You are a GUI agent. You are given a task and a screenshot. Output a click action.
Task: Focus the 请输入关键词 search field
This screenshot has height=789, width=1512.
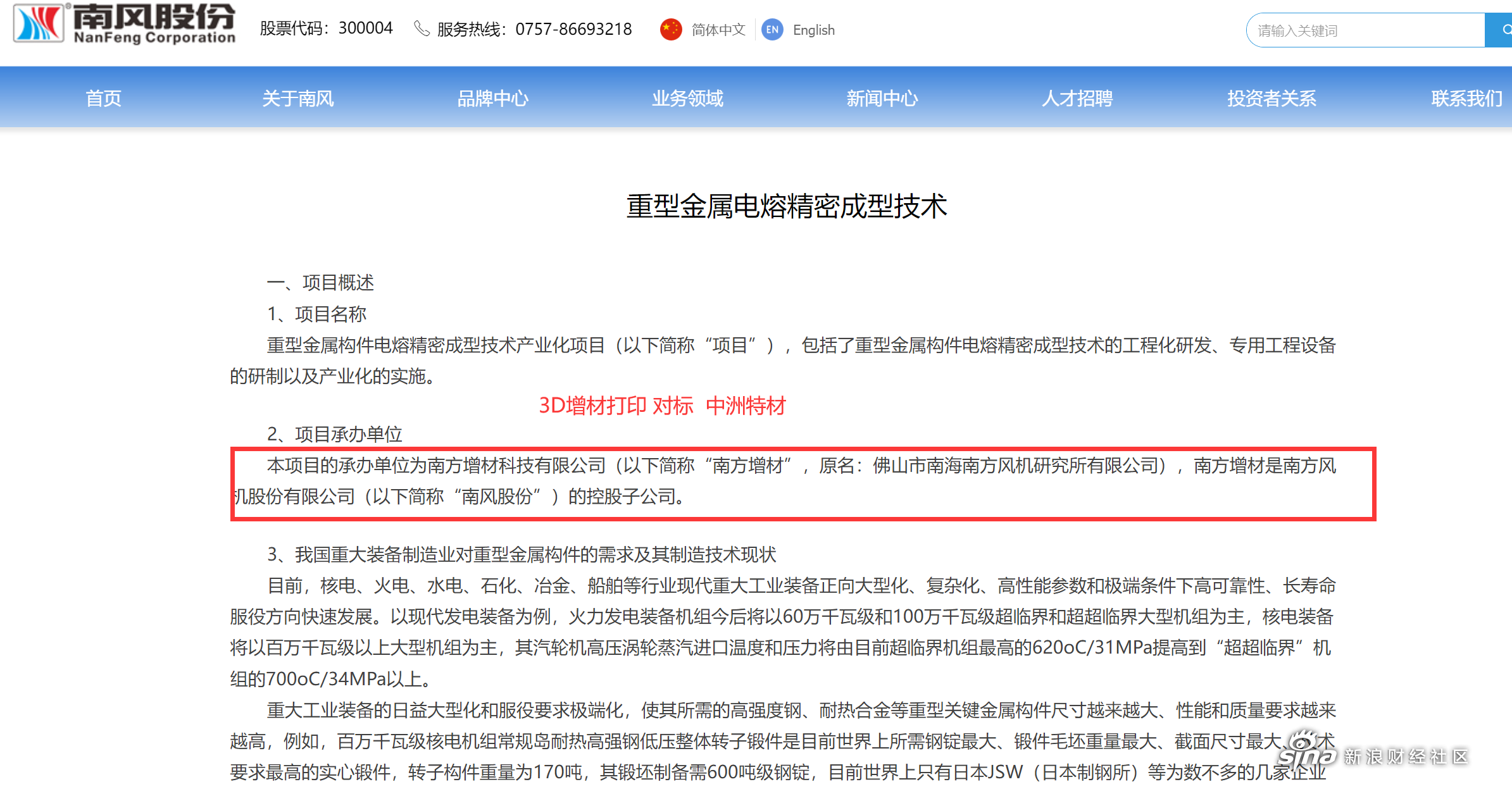tap(1367, 30)
